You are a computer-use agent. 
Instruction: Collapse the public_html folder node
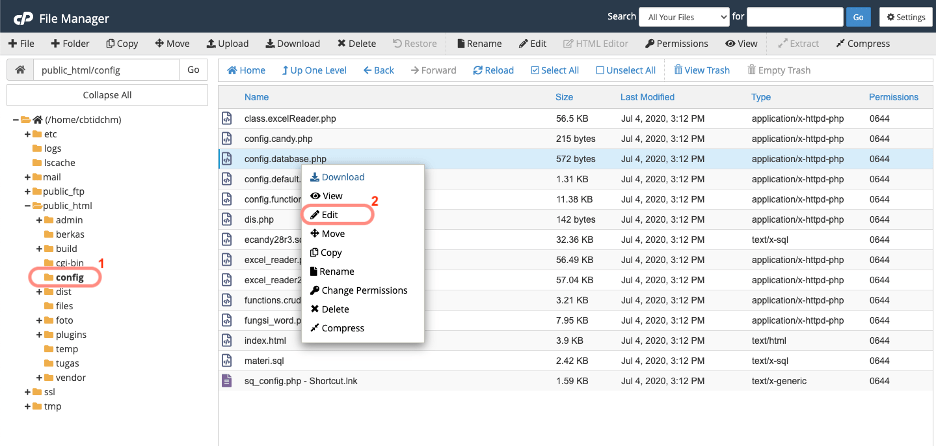[27, 205]
